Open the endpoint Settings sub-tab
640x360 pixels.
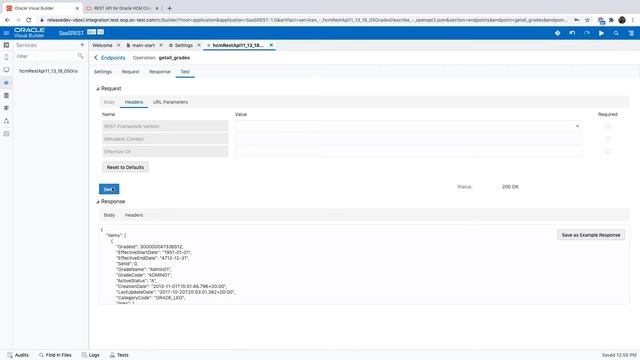(x=103, y=72)
